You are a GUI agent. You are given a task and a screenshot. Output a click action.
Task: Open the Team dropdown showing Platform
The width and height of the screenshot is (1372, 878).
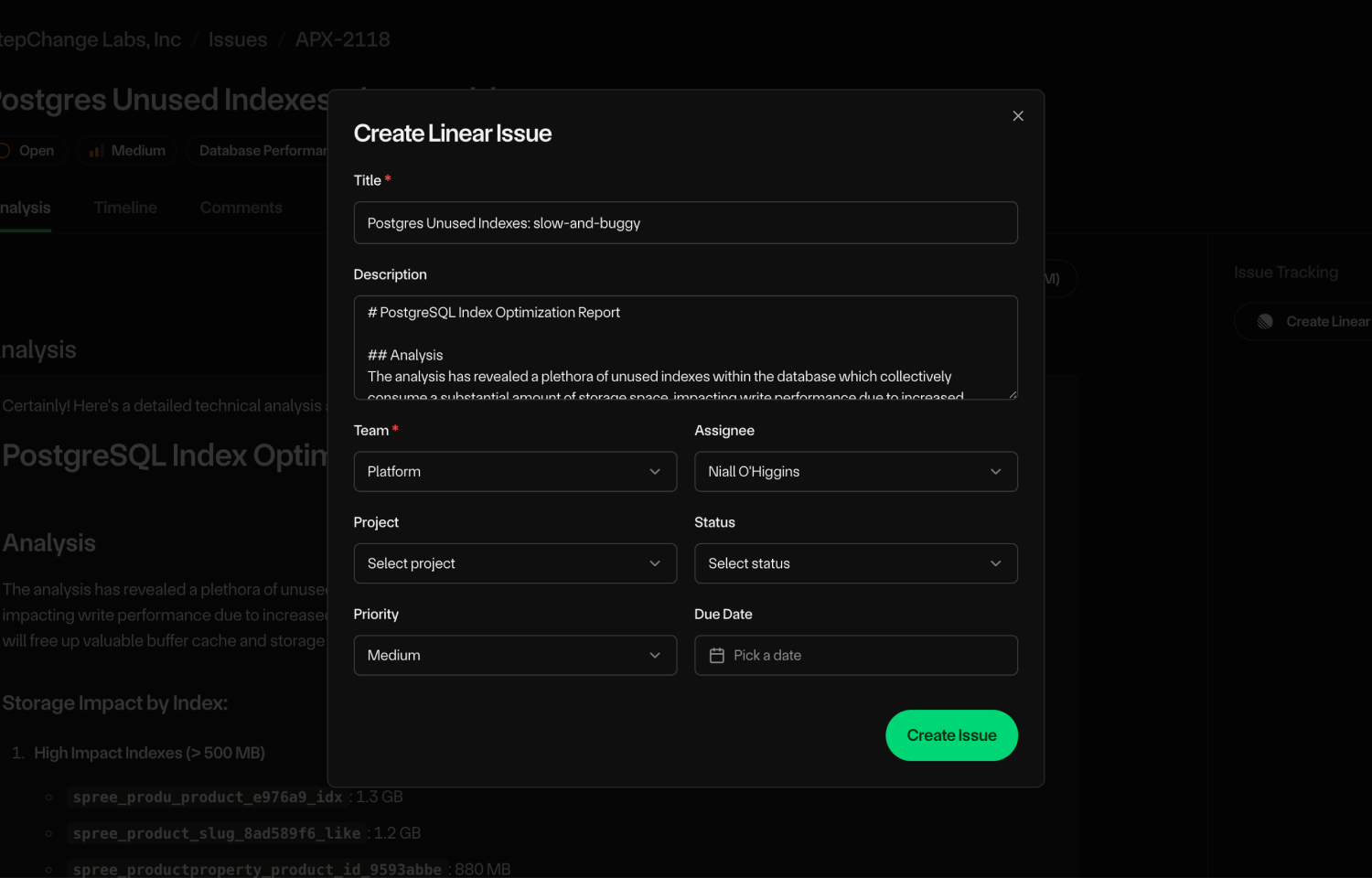(515, 472)
